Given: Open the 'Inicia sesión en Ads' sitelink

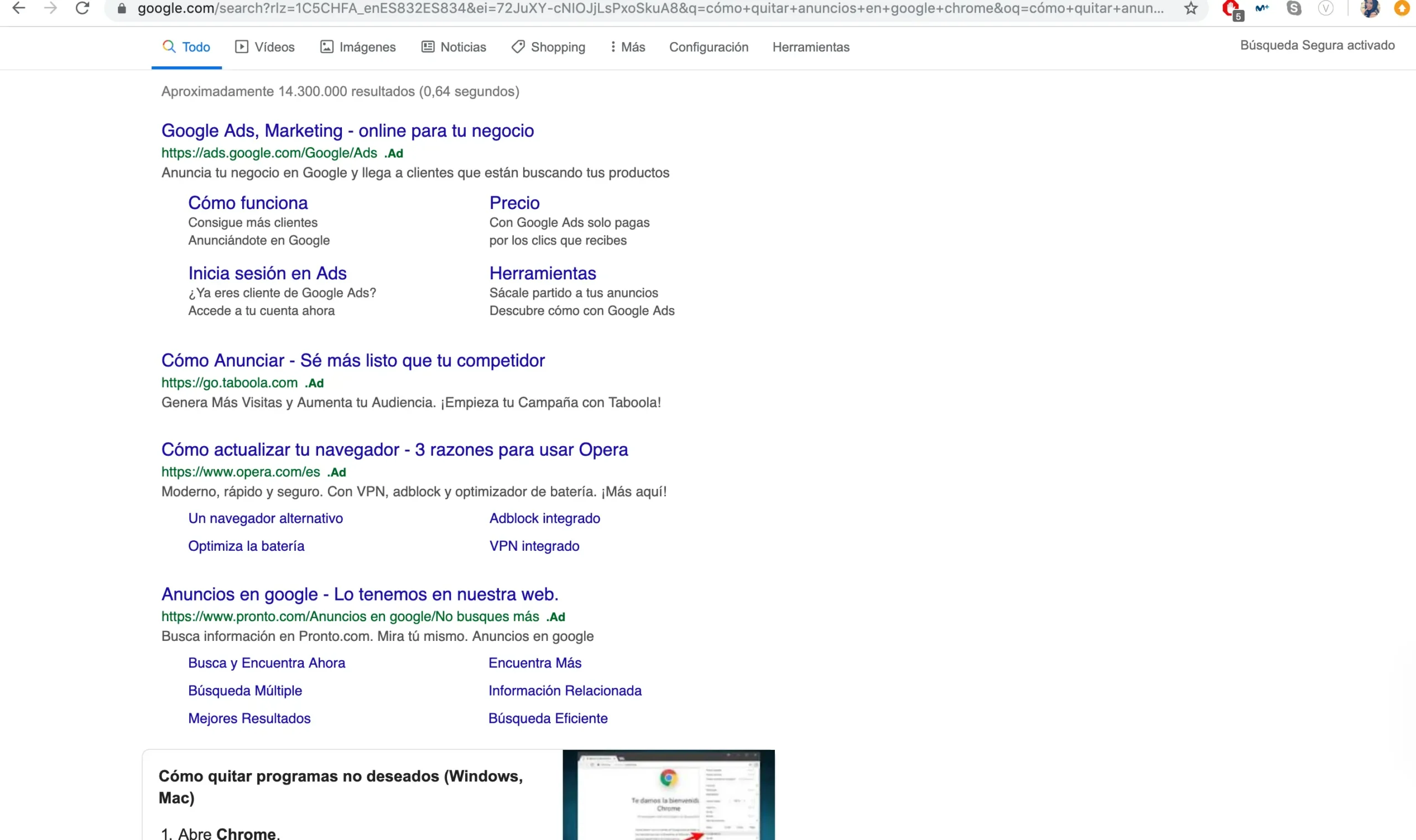Looking at the screenshot, I should pyautogui.click(x=267, y=273).
